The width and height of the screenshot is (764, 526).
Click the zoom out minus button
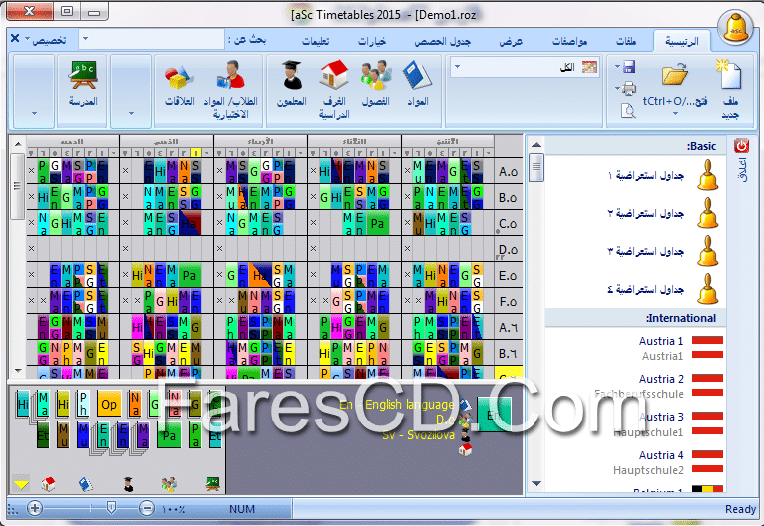[147, 508]
